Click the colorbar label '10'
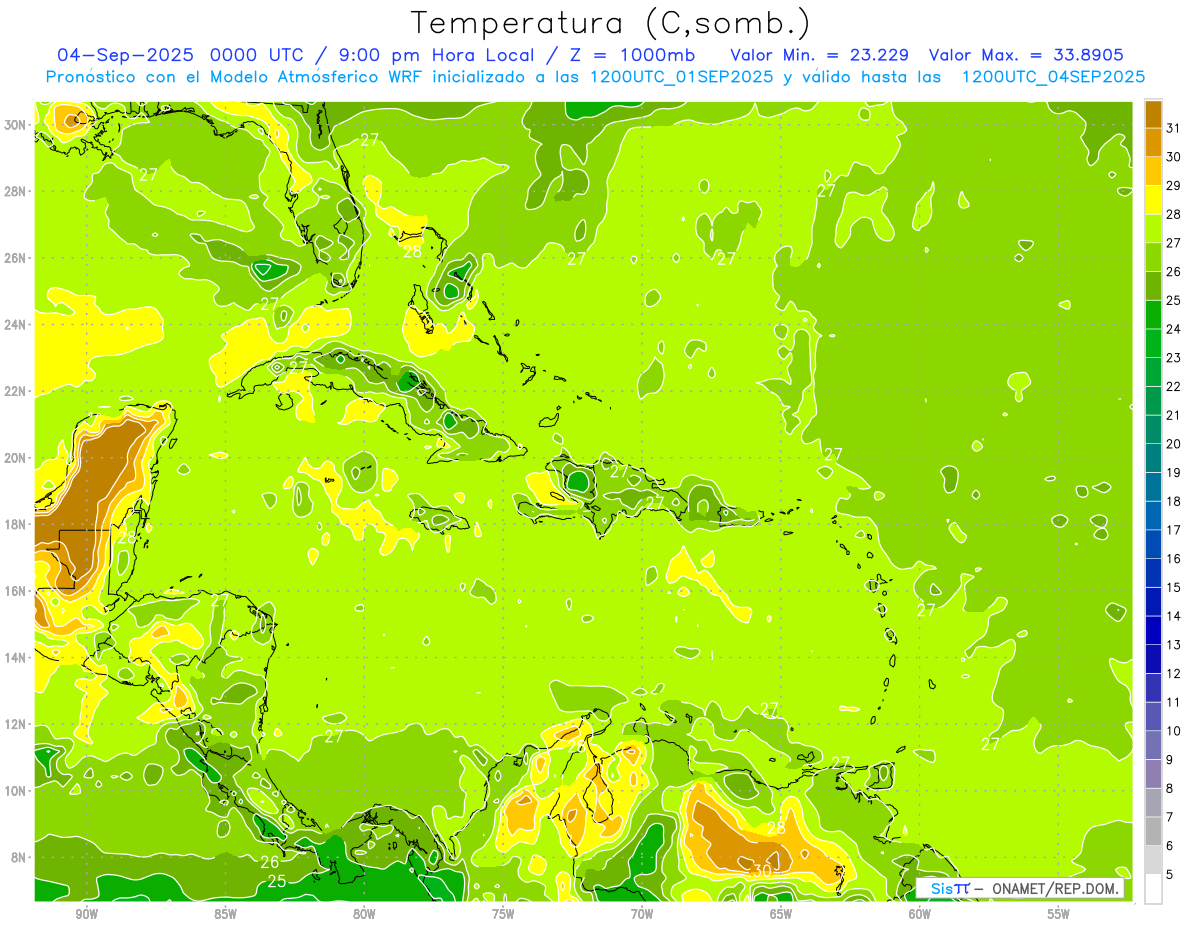 (1174, 731)
